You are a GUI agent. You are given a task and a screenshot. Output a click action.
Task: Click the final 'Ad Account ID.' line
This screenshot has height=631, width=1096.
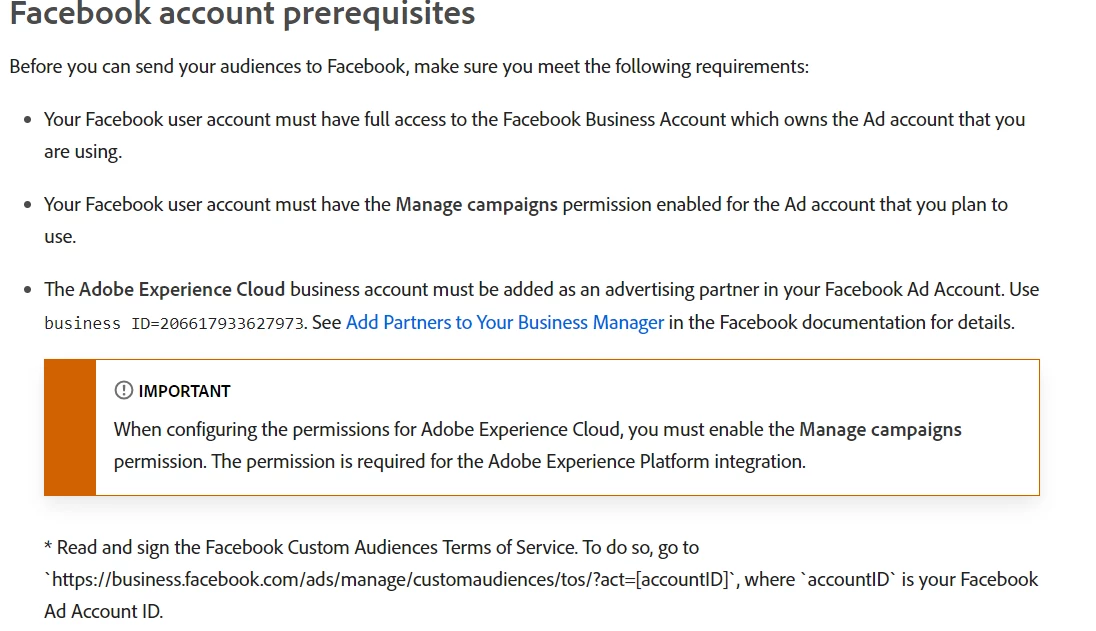(x=103, y=610)
